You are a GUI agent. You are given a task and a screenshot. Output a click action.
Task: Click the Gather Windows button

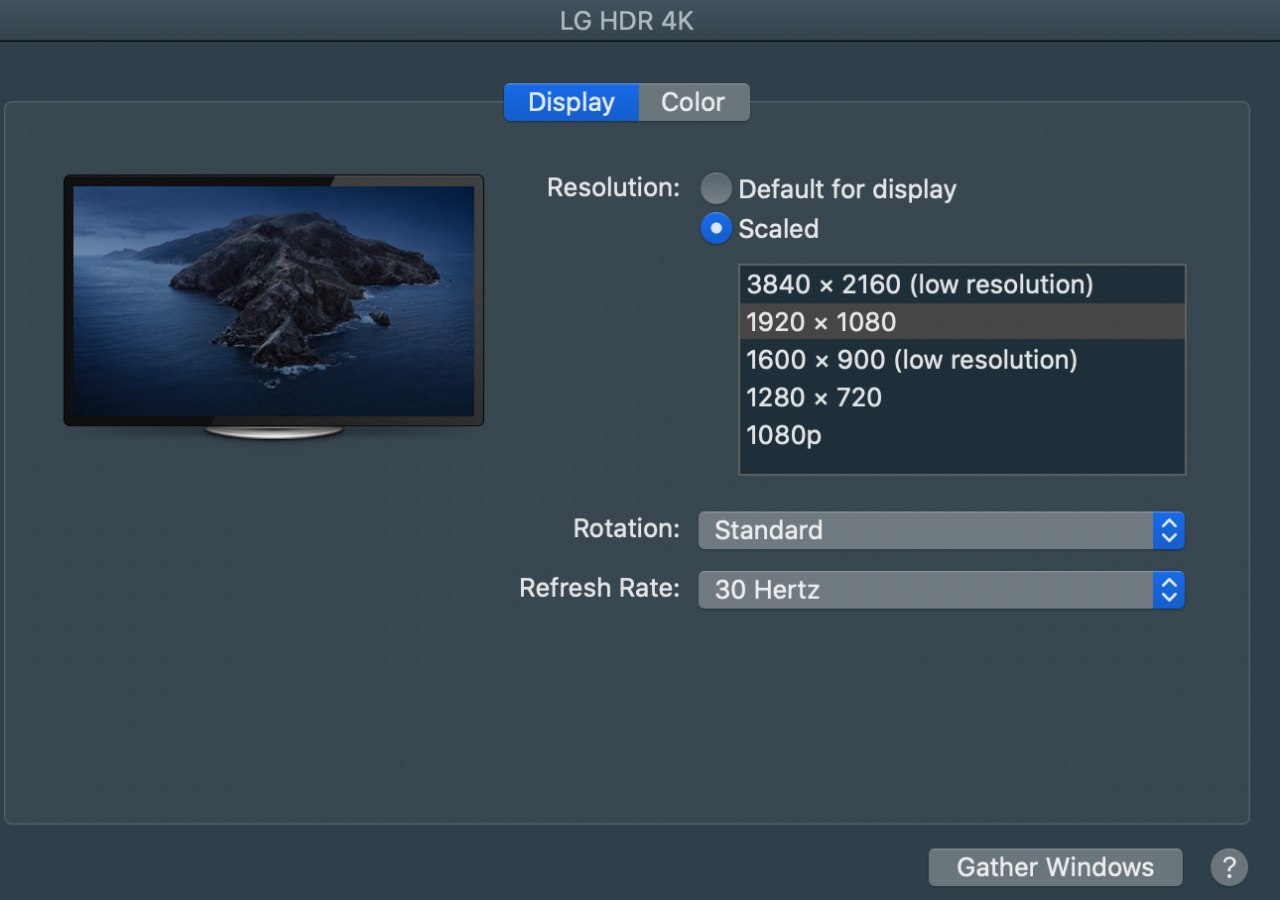pos(1055,867)
